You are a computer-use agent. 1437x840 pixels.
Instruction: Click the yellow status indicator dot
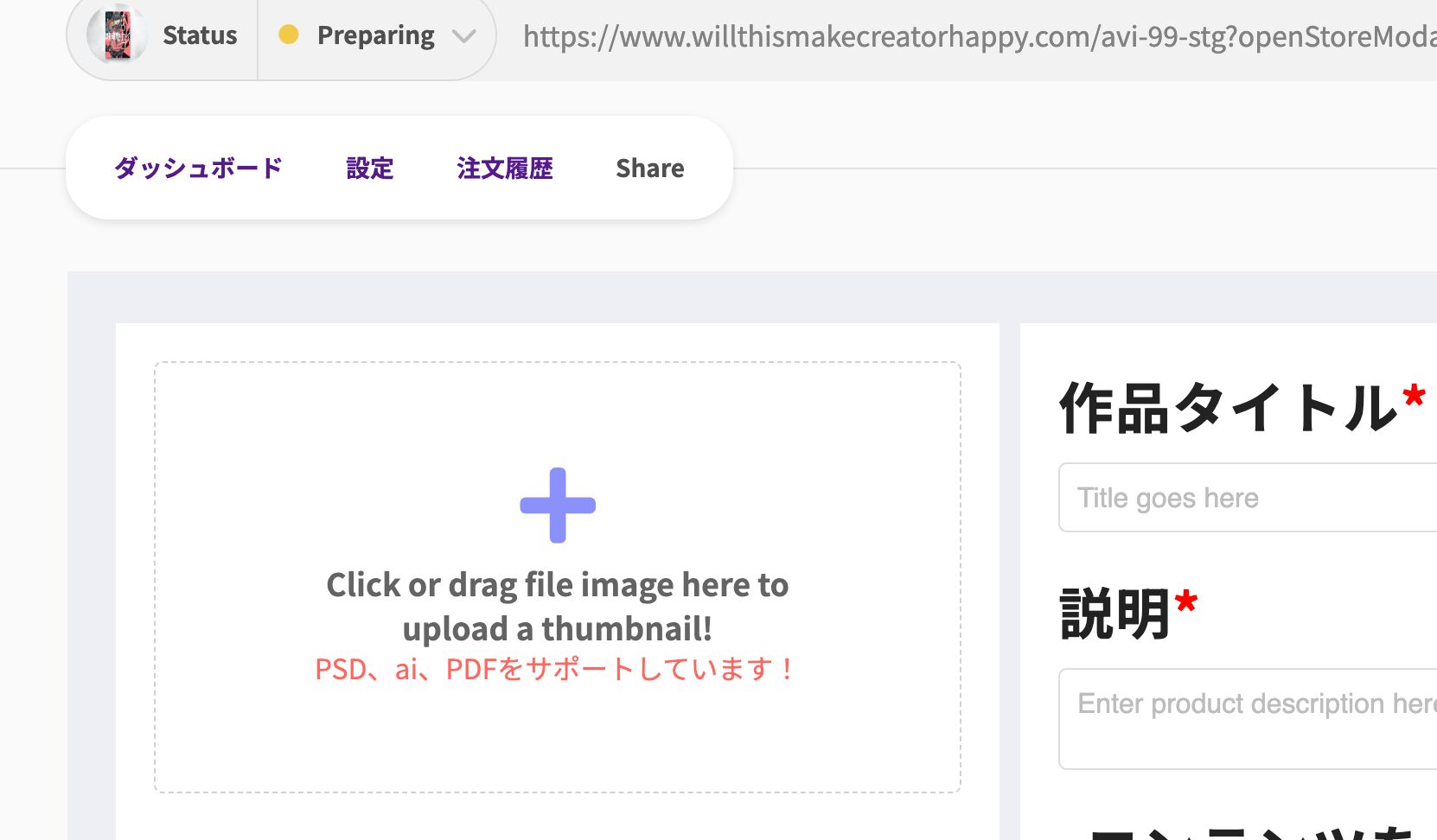tap(288, 35)
